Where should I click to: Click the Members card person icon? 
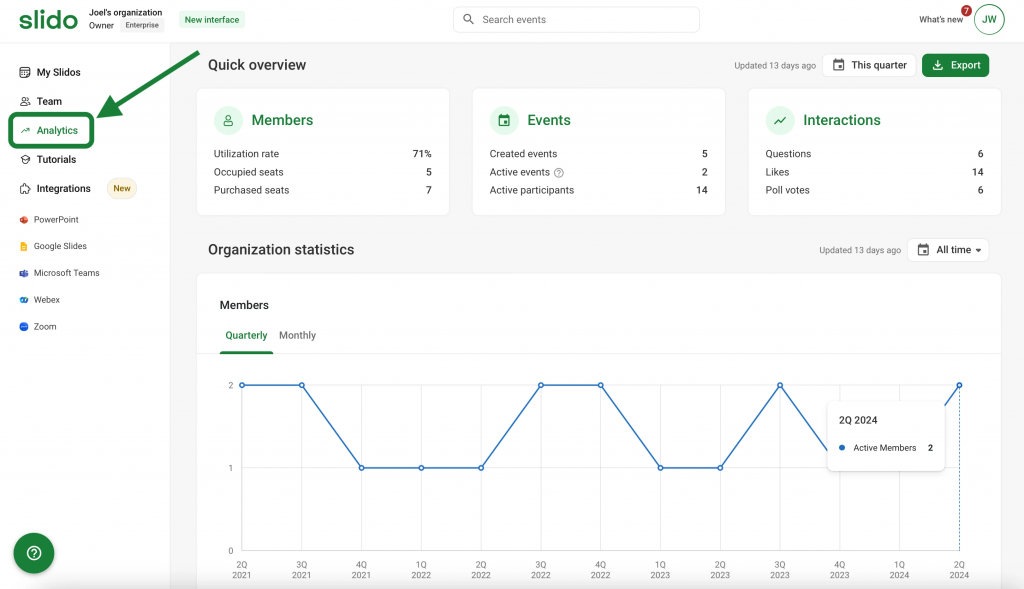228,120
